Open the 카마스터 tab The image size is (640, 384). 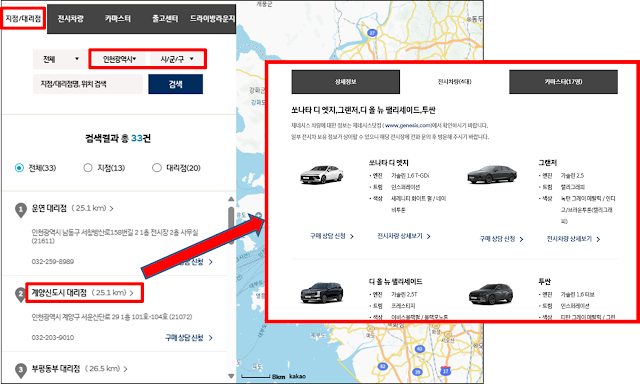(x=118, y=19)
